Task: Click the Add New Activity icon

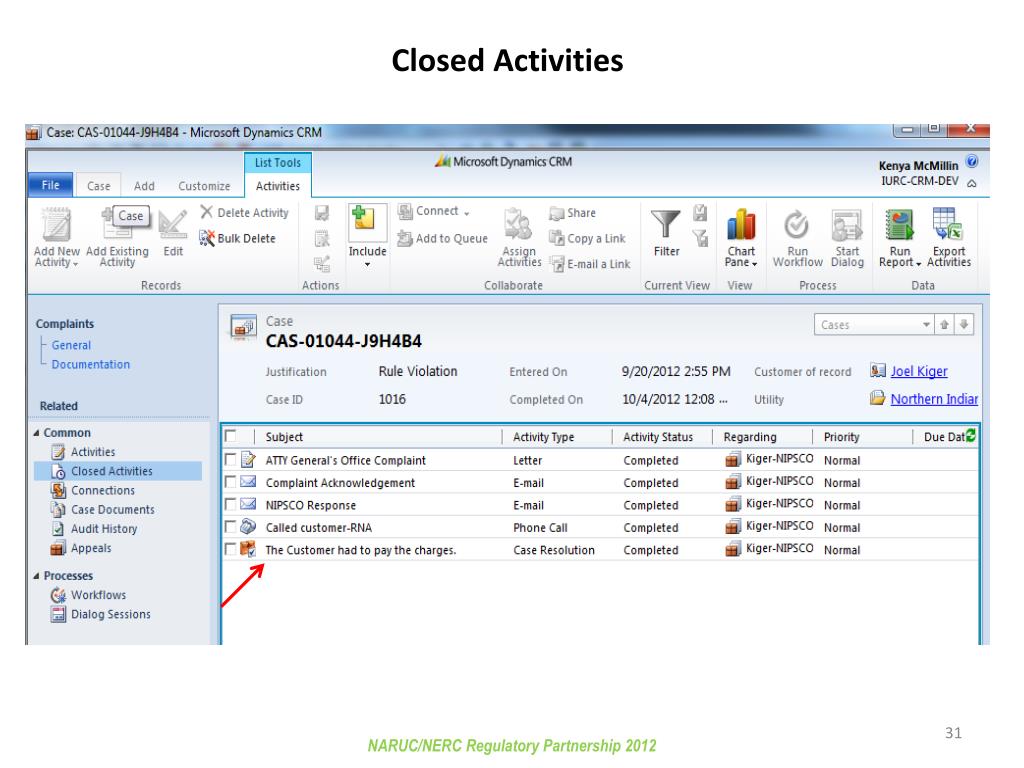Action: [x=56, y=225]
